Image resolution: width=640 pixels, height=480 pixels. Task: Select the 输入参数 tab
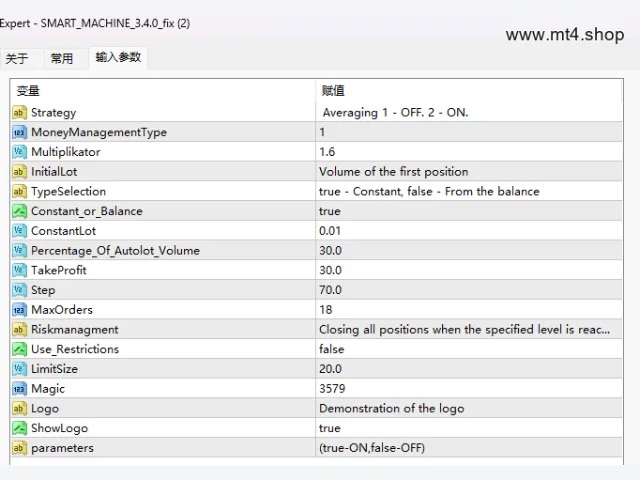click(118, 57)
